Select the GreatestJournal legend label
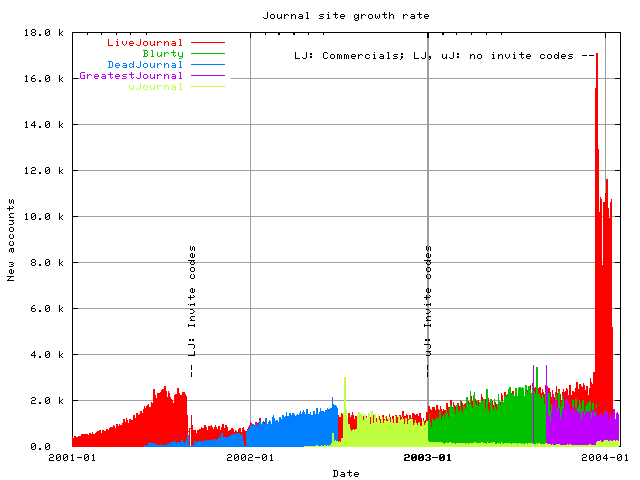The height and width of the screenshot is (480, 640). point(131,76)
